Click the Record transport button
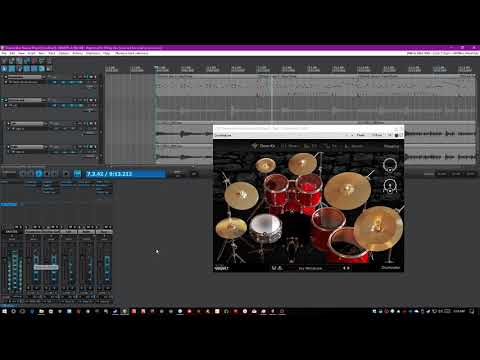The image size is (480, 360). tap(66, 174)
